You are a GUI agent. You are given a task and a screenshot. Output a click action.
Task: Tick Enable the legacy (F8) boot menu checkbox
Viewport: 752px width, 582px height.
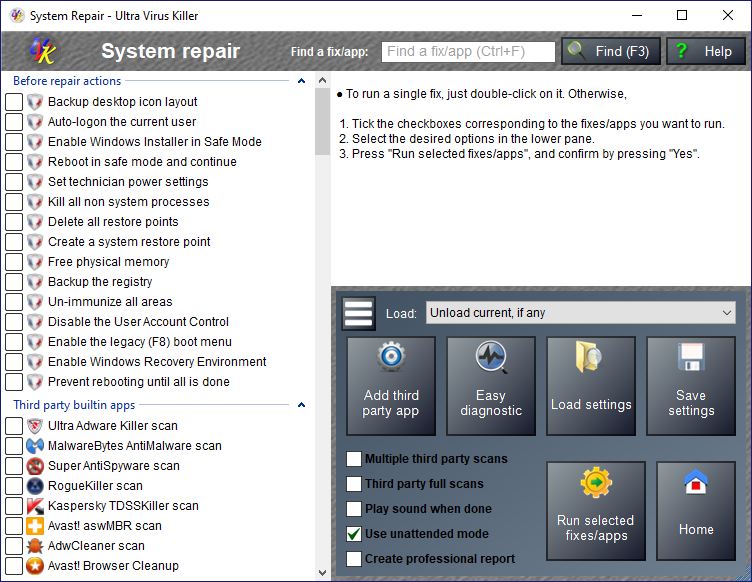pyautogui.click(x=14, y=342)
